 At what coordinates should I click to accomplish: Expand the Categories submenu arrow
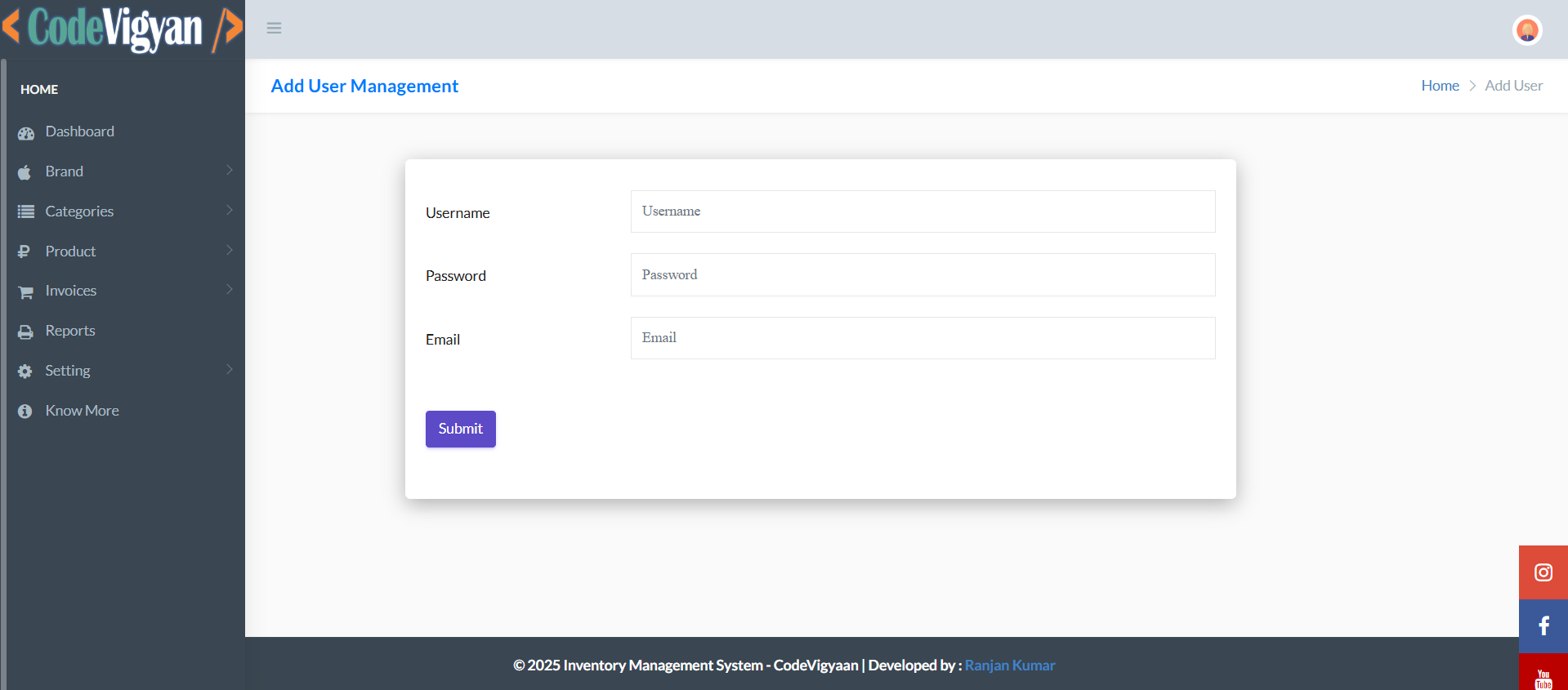[230, 211]
